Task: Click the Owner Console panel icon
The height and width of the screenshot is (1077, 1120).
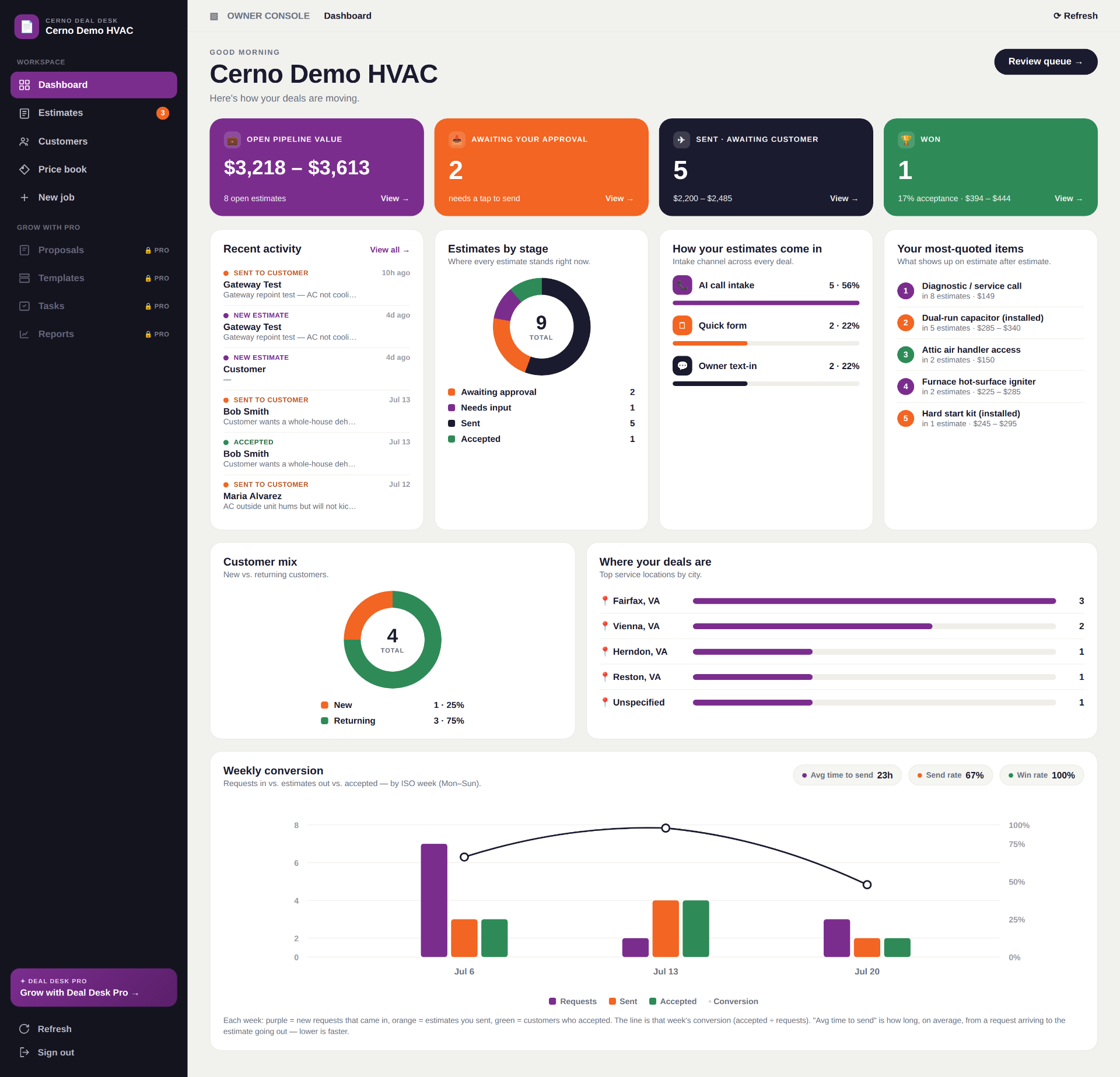Action: (x=214, y=16)
